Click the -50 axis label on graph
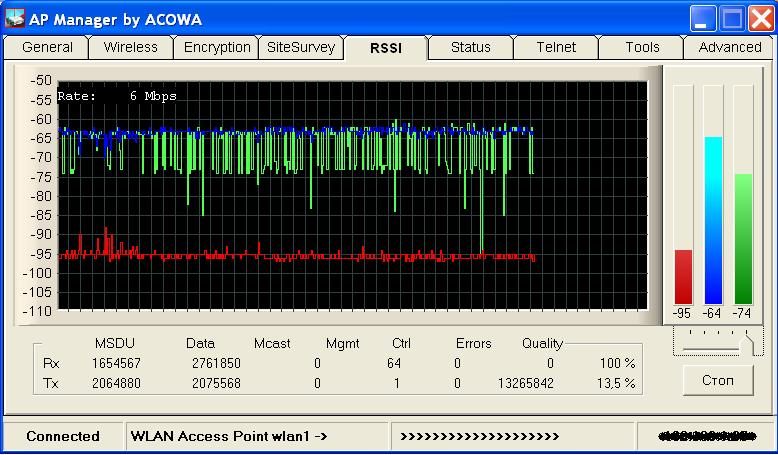This screenshot has width=778, height=455. coord(41,80)
